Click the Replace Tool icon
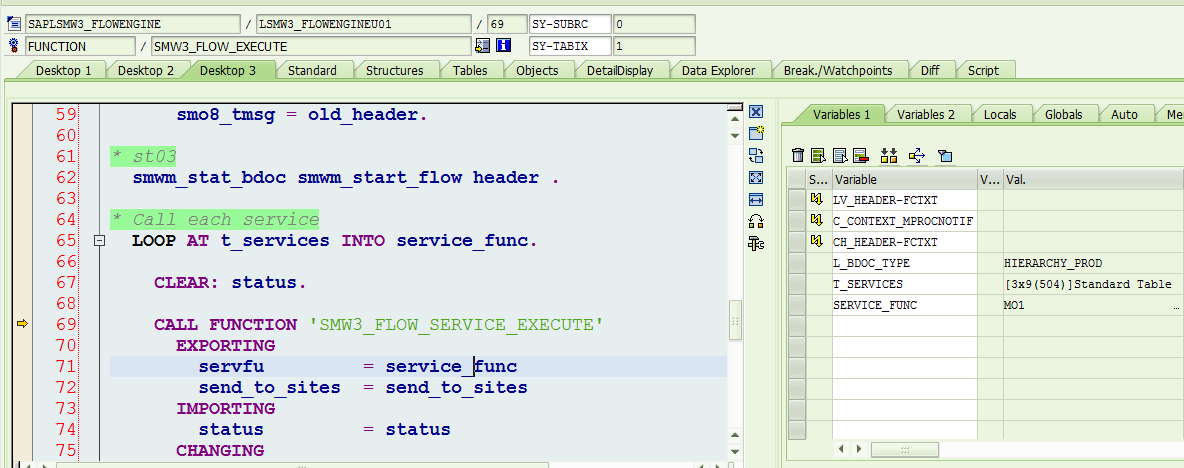This screenshot has width=1184, height=468. 756,155
